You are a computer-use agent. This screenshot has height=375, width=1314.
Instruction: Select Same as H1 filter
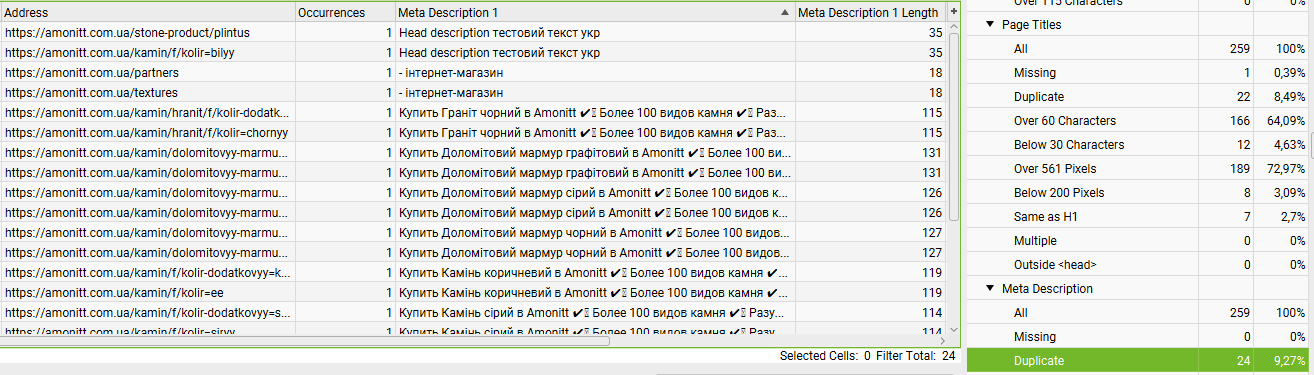coord(1140,217)
